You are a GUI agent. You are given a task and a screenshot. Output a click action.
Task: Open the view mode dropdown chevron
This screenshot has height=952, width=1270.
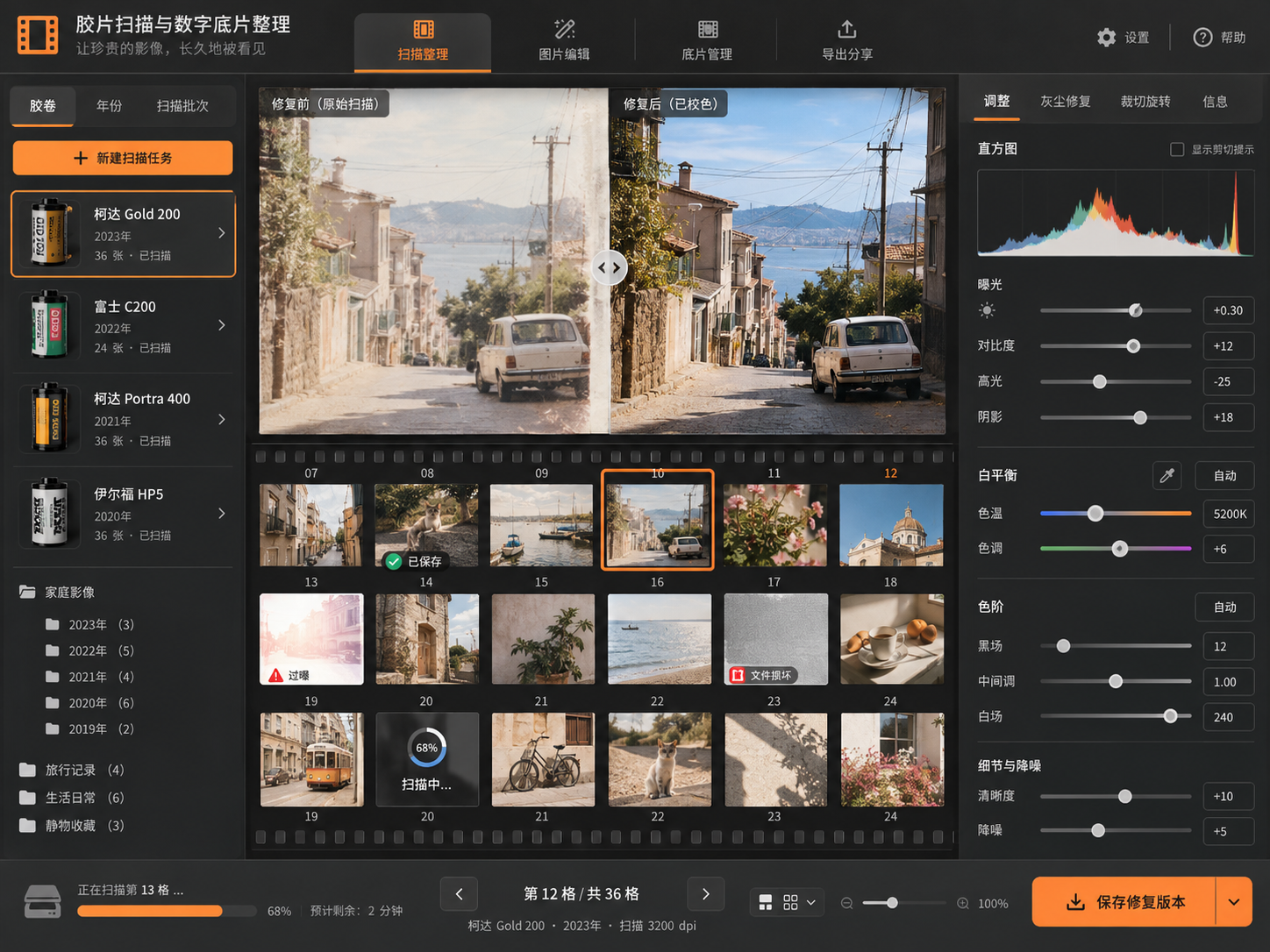click(x=811, y=902)
